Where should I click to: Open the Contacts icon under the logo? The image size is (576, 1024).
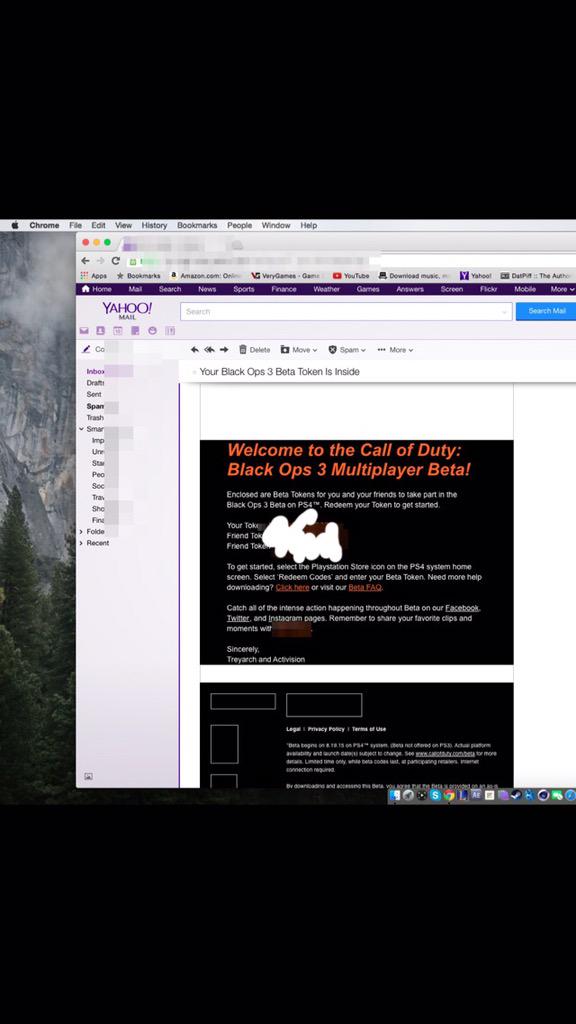(101, 331)
